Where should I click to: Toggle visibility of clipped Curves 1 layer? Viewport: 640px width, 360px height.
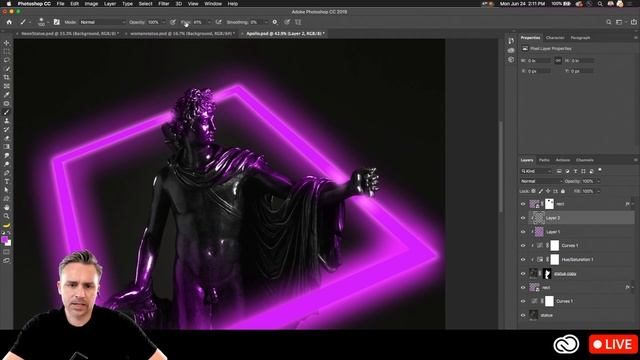tap(523, 246)
